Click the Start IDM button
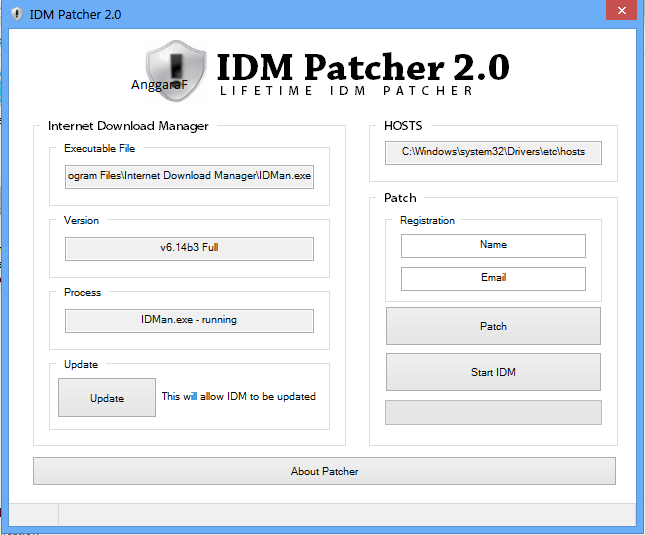This screenshot has width=645, height=535. click(x=493, y=372)
